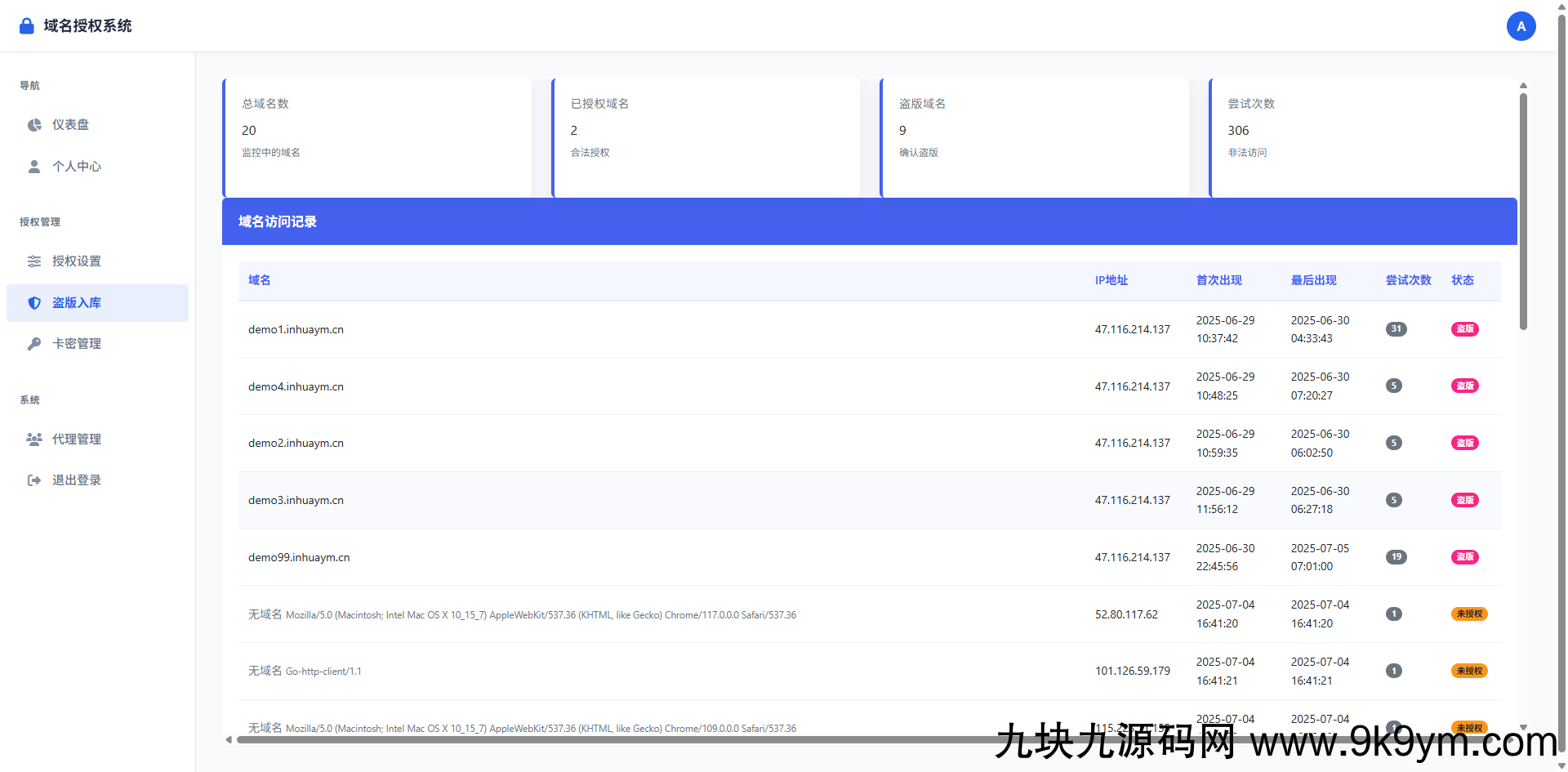Click the attempt count bubble showing 31

point(1396,329)
